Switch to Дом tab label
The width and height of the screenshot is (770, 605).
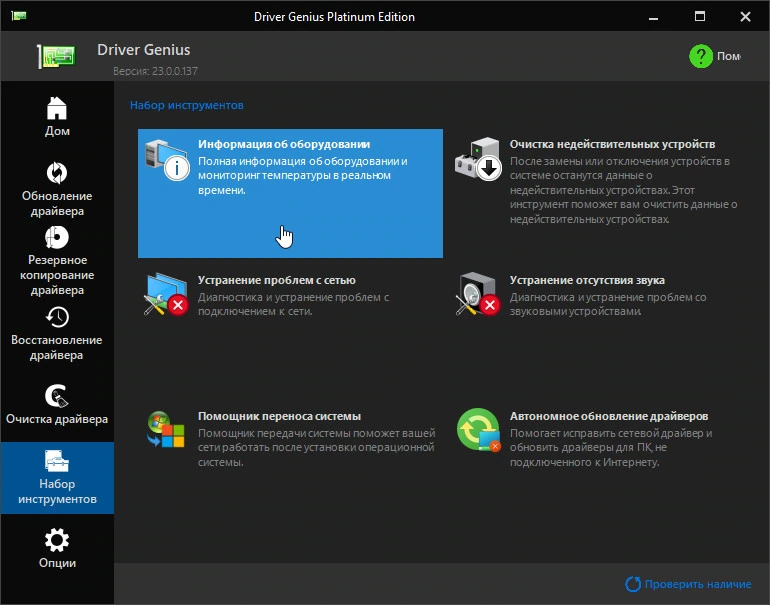[57, 131]
